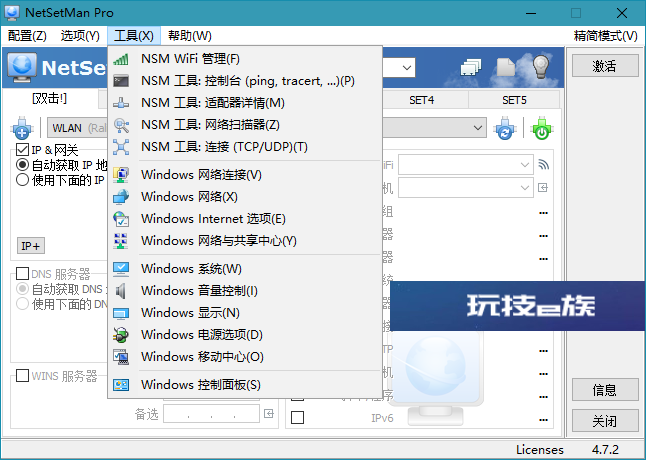Open Windows 系统(W) entry

pos(245,269)
